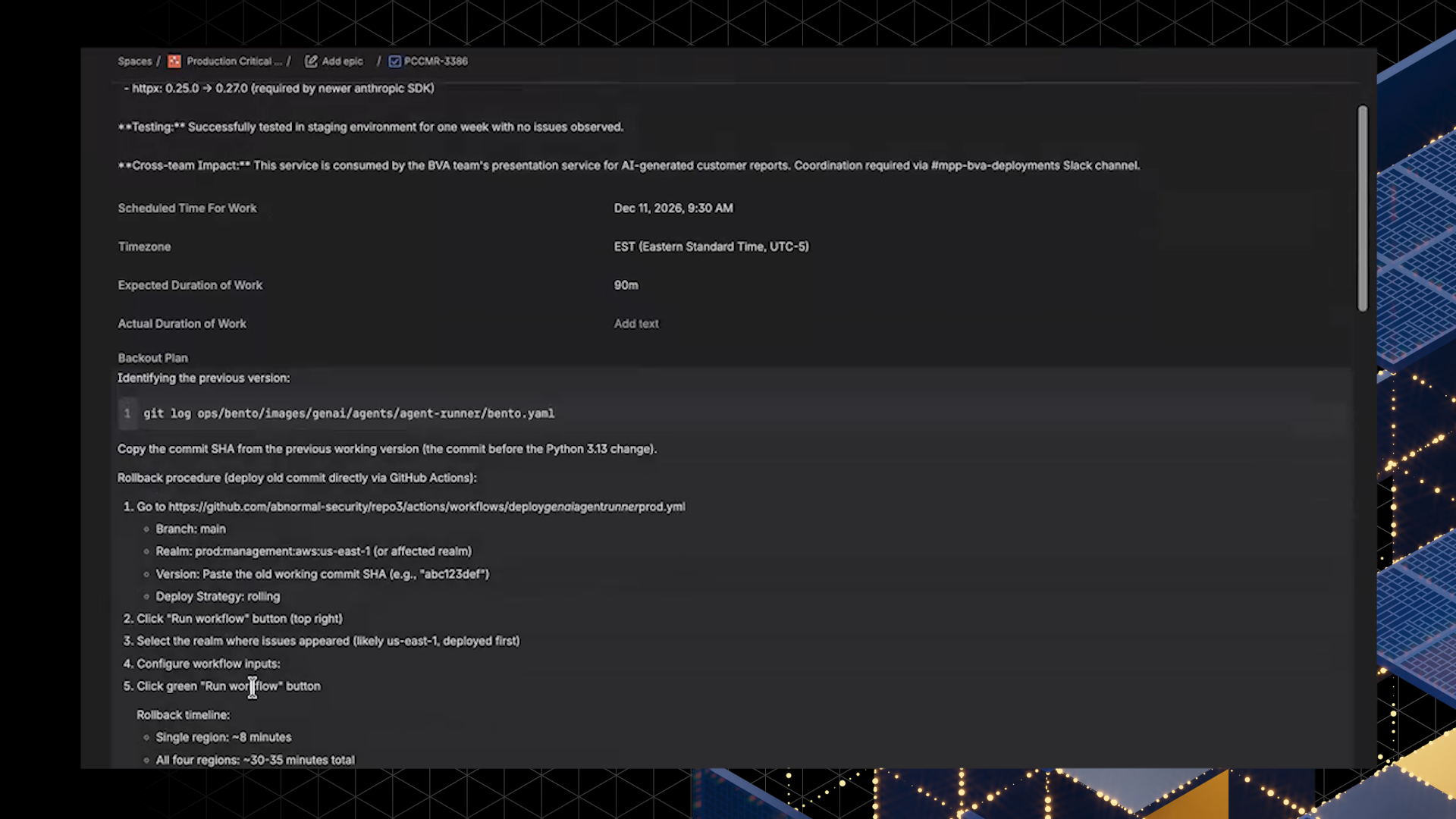Click 'All four regions: ~30-35 minutes' bullet
This screenshot has height=819, width=1456.
(x=256, y=760)
